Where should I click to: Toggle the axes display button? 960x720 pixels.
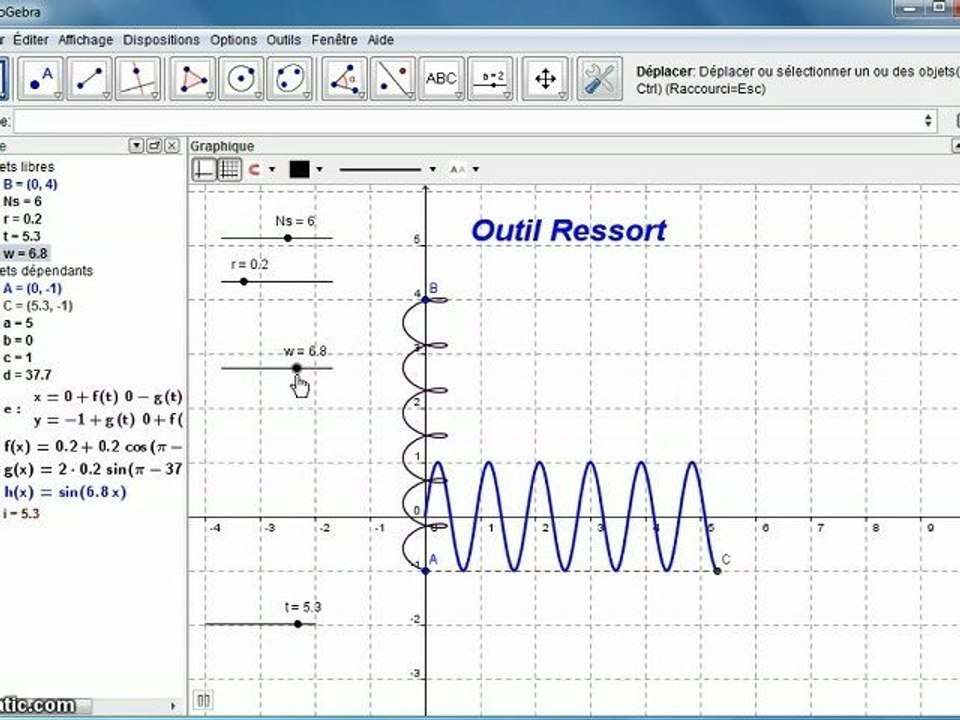[204, 169]
